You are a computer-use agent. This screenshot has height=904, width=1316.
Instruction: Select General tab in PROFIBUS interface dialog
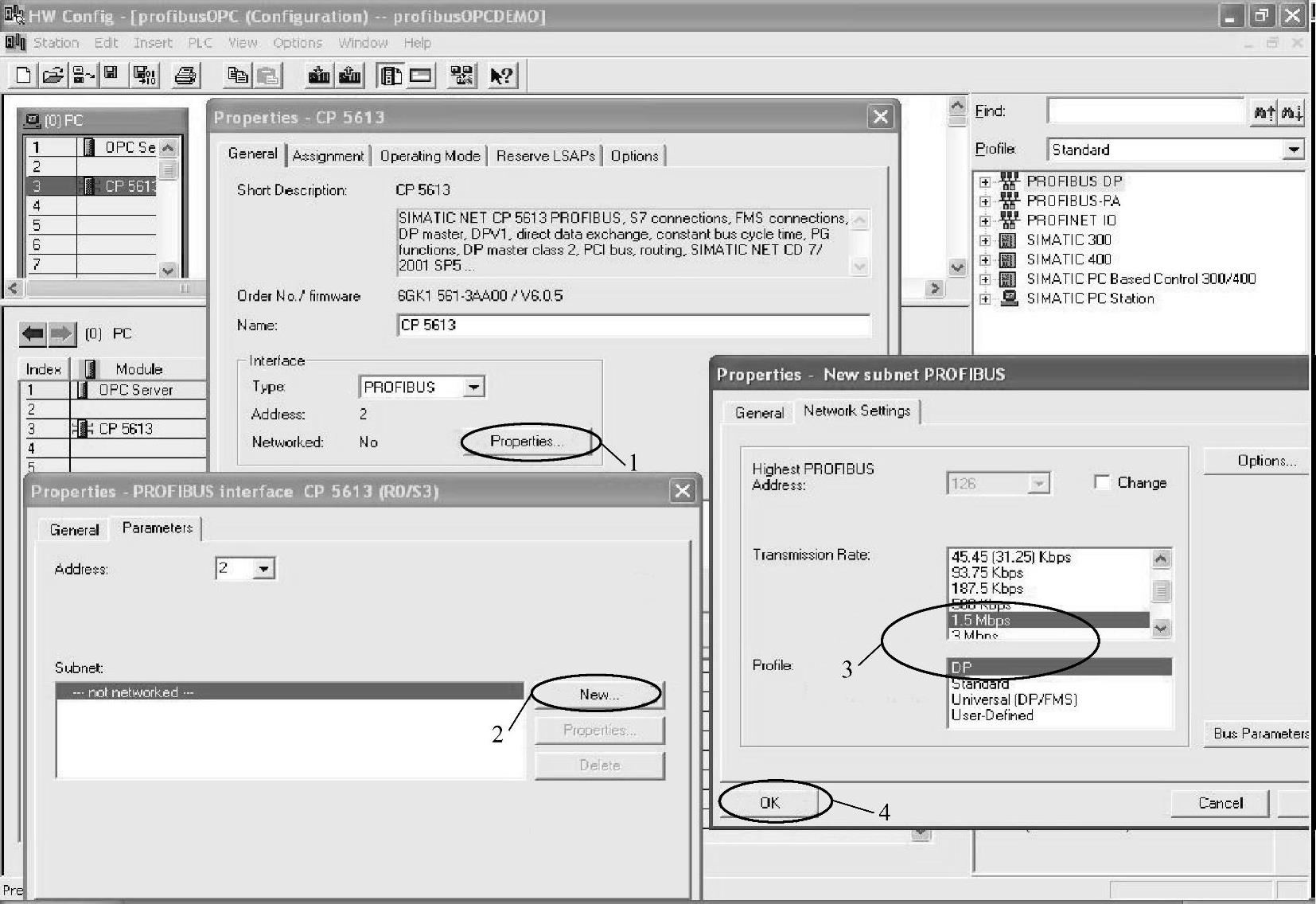coord(75,530)
